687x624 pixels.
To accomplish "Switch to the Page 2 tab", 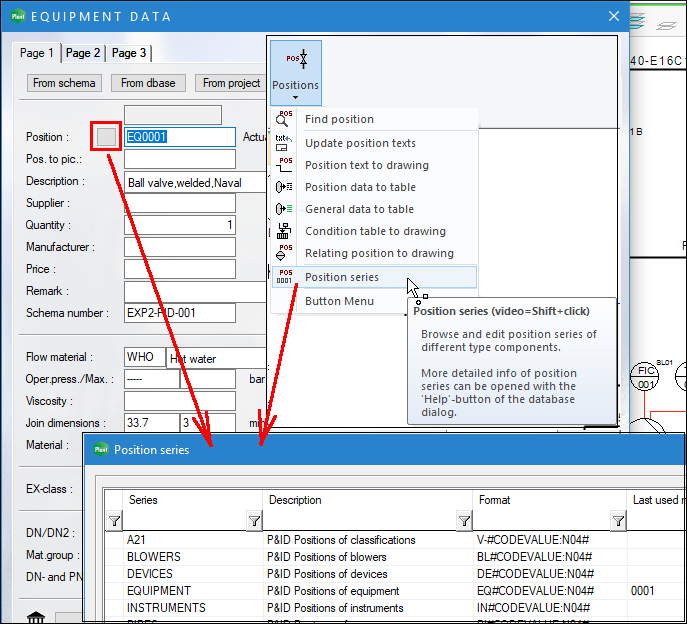I will click(x=83, y=53).
